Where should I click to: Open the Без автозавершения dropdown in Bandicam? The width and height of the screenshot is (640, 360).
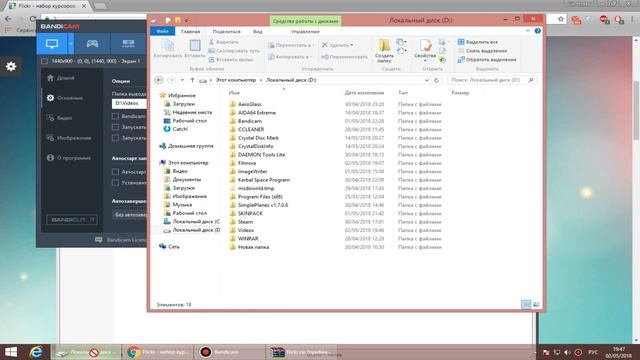click(x=129, y=215)
